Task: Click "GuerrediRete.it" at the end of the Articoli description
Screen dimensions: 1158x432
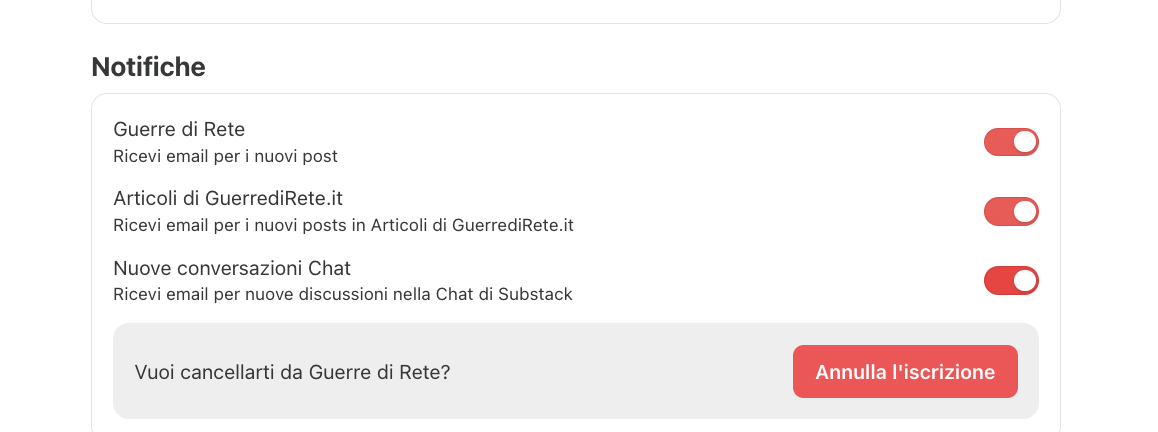Action: pyautogui.click(x=513, y=225)
